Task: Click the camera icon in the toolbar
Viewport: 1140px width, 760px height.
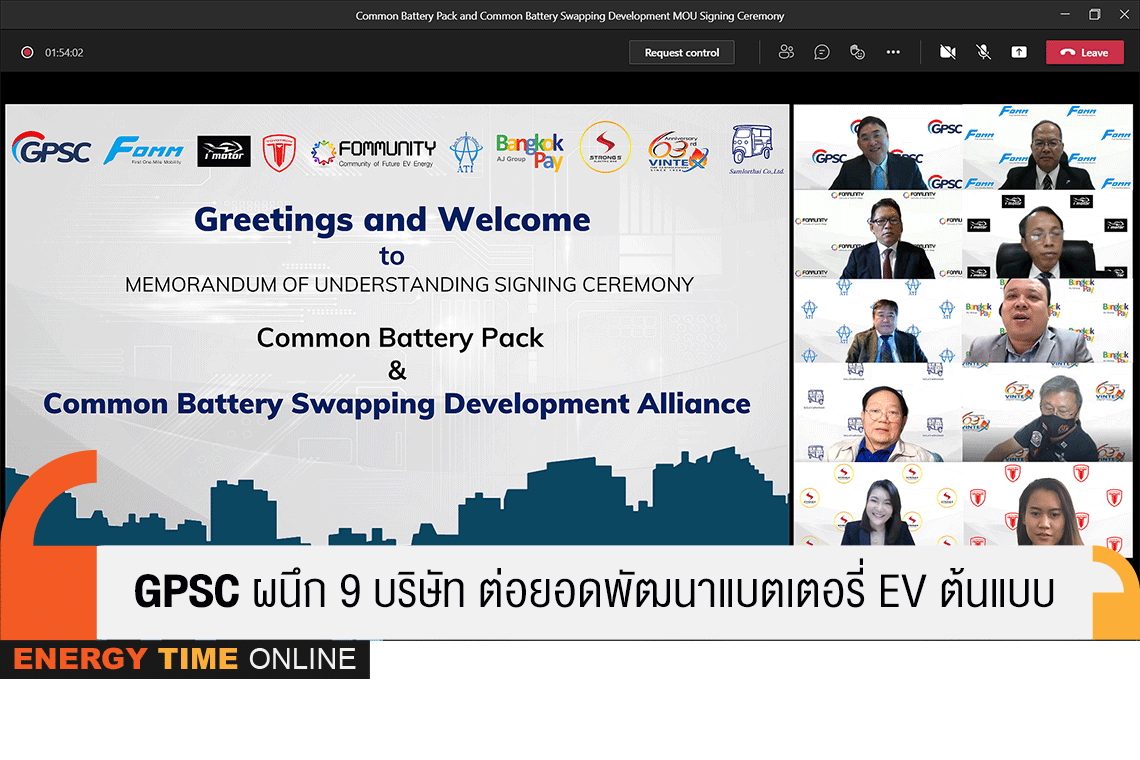Action: click(x=947, y=52)
